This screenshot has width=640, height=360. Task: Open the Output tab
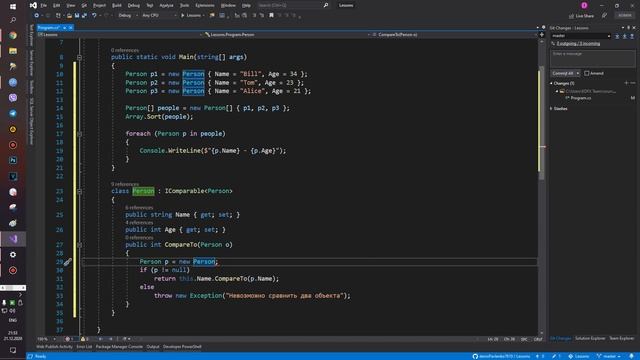(153, 347)
